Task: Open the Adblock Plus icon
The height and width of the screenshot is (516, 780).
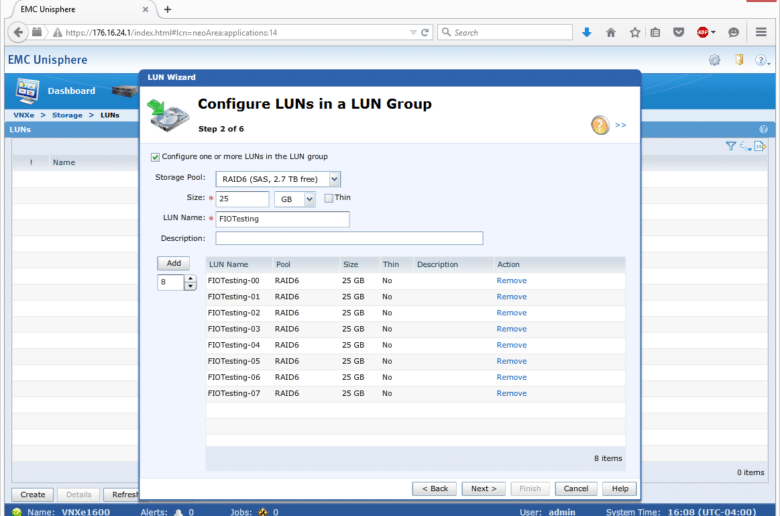Action: (x=702, y=32)
